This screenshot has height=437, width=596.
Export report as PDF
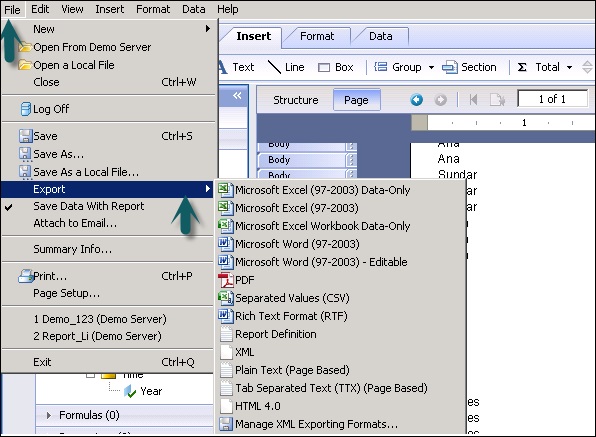(x=341, y=280)
